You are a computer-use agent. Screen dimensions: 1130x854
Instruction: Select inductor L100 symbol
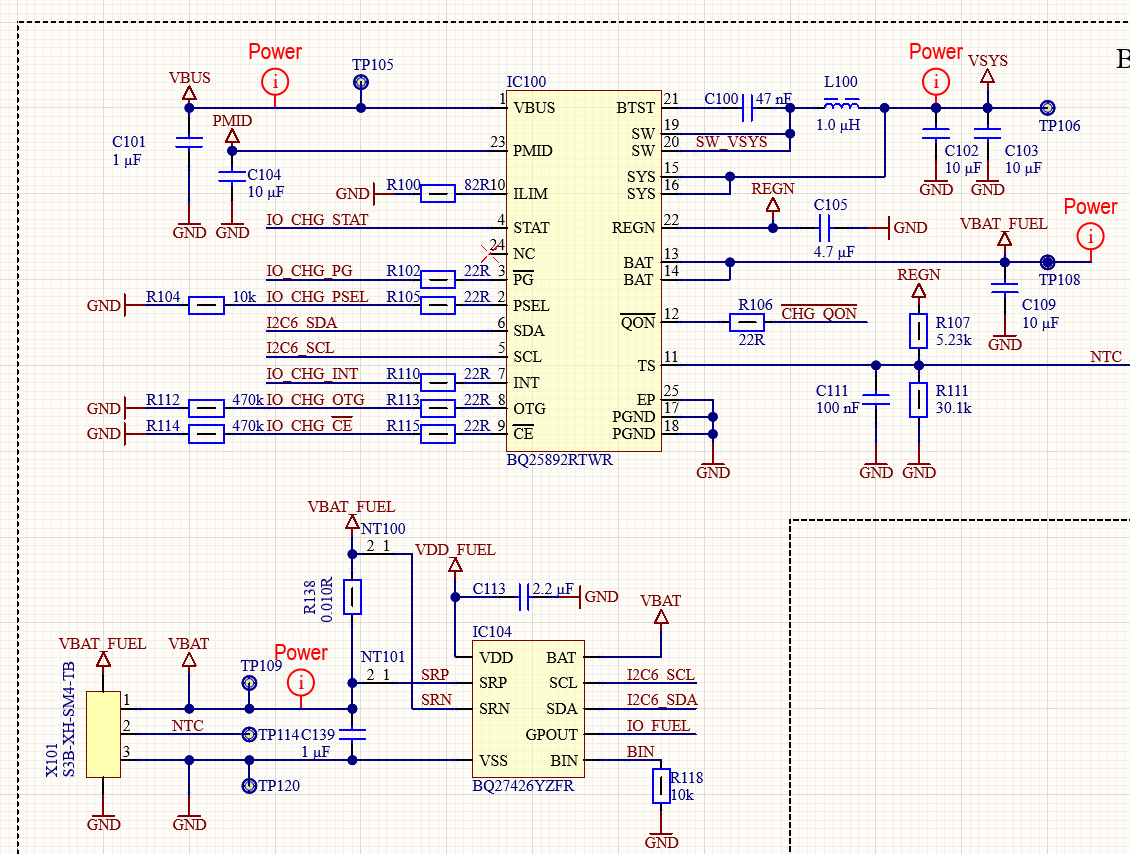(x=842, y=103)
